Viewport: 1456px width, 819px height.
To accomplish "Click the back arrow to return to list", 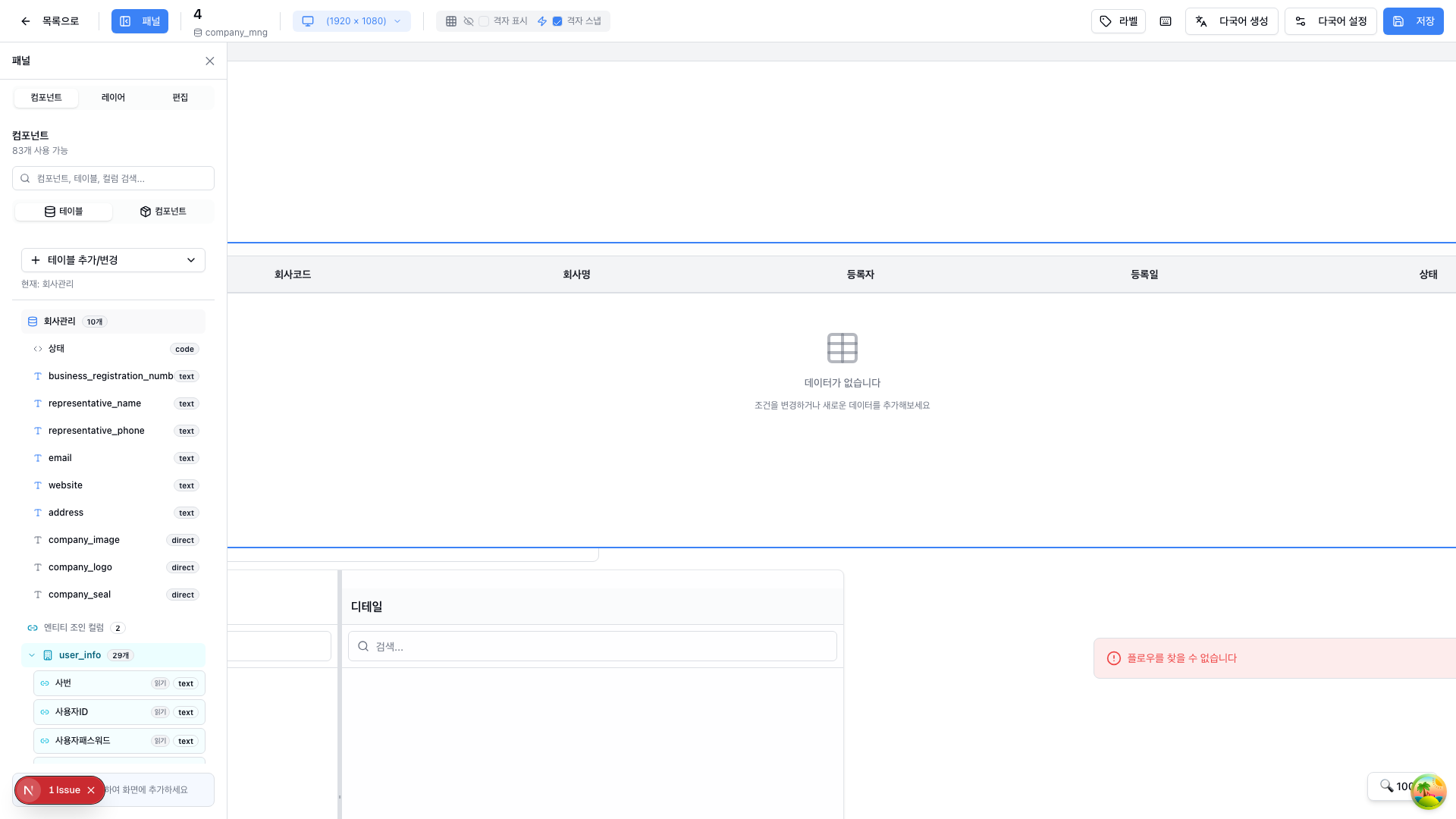I will click(x=26, y=21).
